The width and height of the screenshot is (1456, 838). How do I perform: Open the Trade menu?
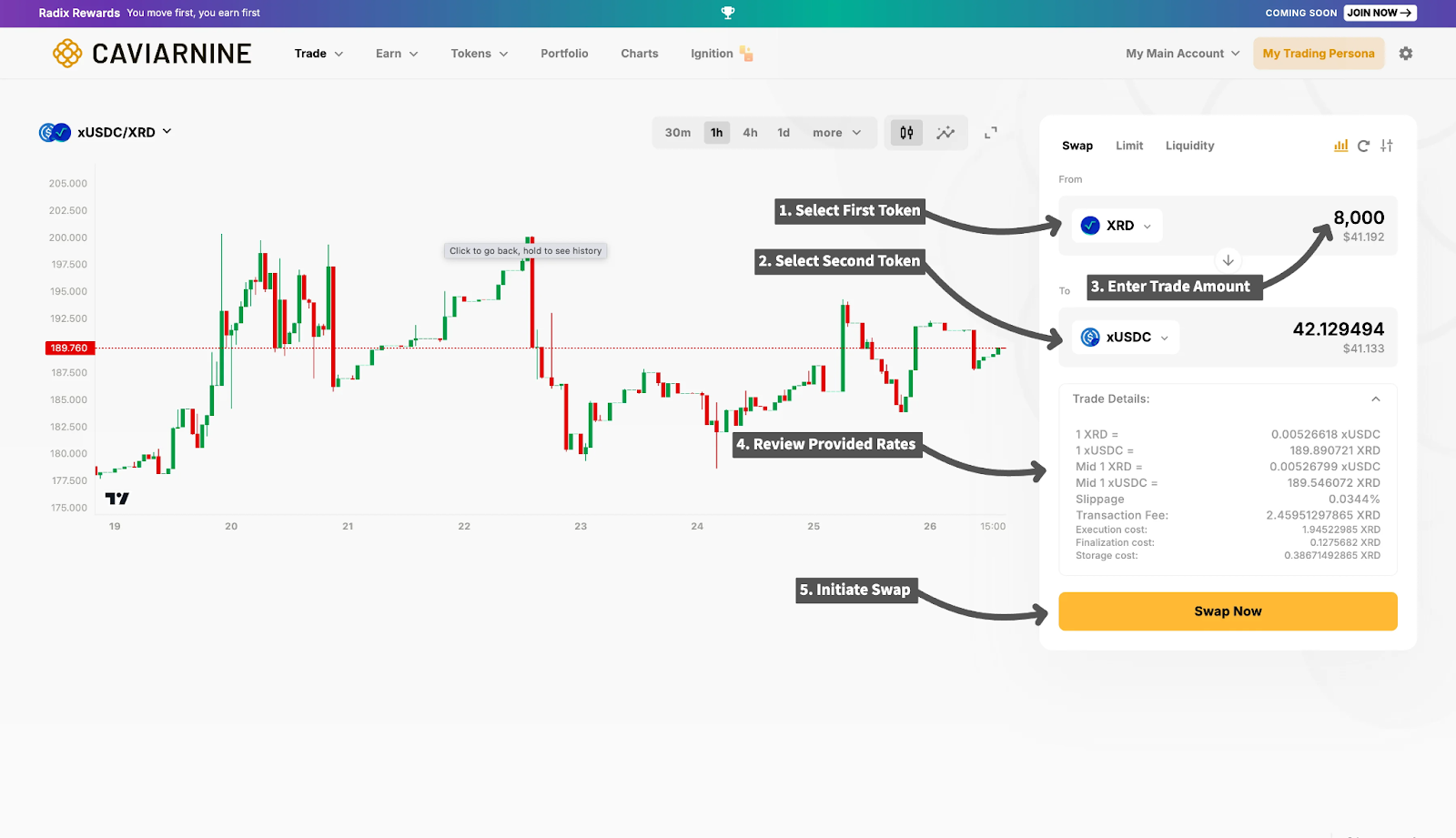tap(318, 54)
